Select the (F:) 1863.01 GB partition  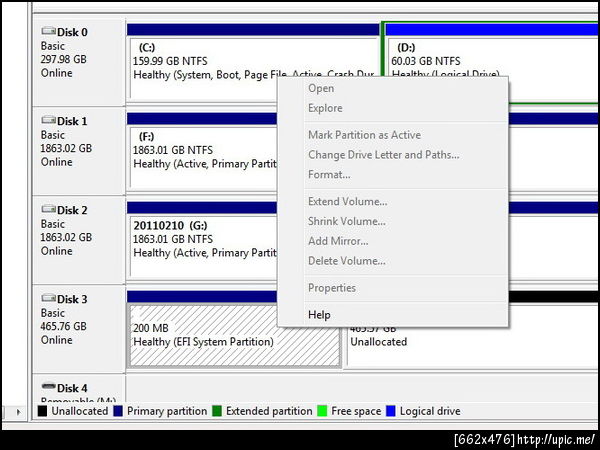click(203, 153)
